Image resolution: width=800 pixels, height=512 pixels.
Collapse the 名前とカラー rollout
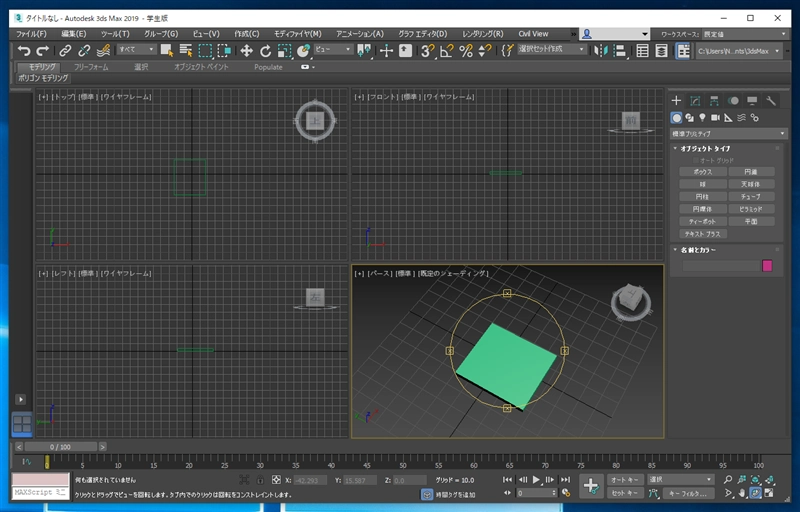[697, 250]
